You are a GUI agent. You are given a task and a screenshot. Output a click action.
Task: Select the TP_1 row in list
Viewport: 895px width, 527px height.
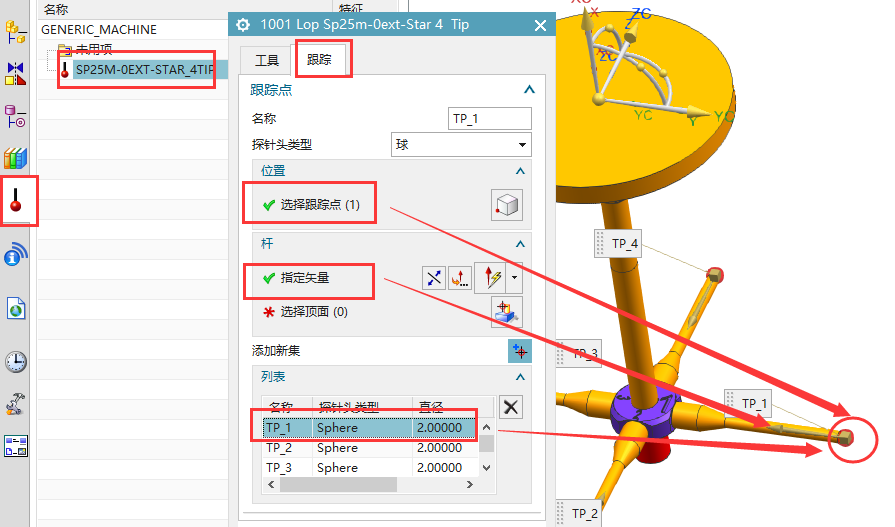[x=369, y=428]
